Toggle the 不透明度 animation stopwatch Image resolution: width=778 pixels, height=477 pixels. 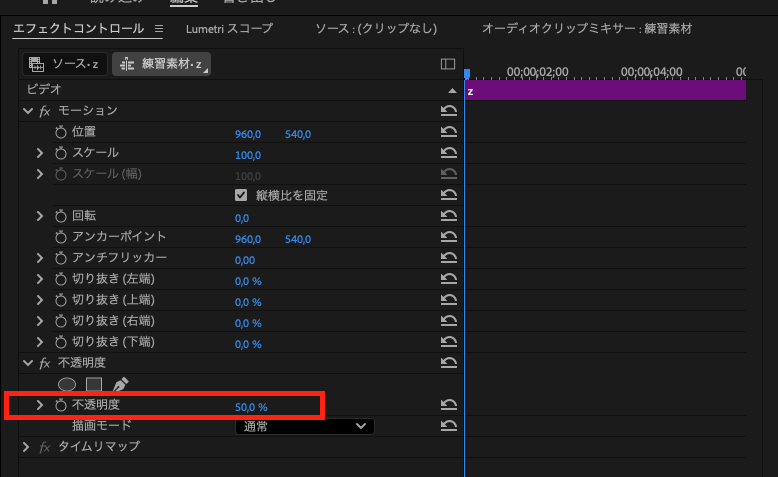tap(61, 406)
